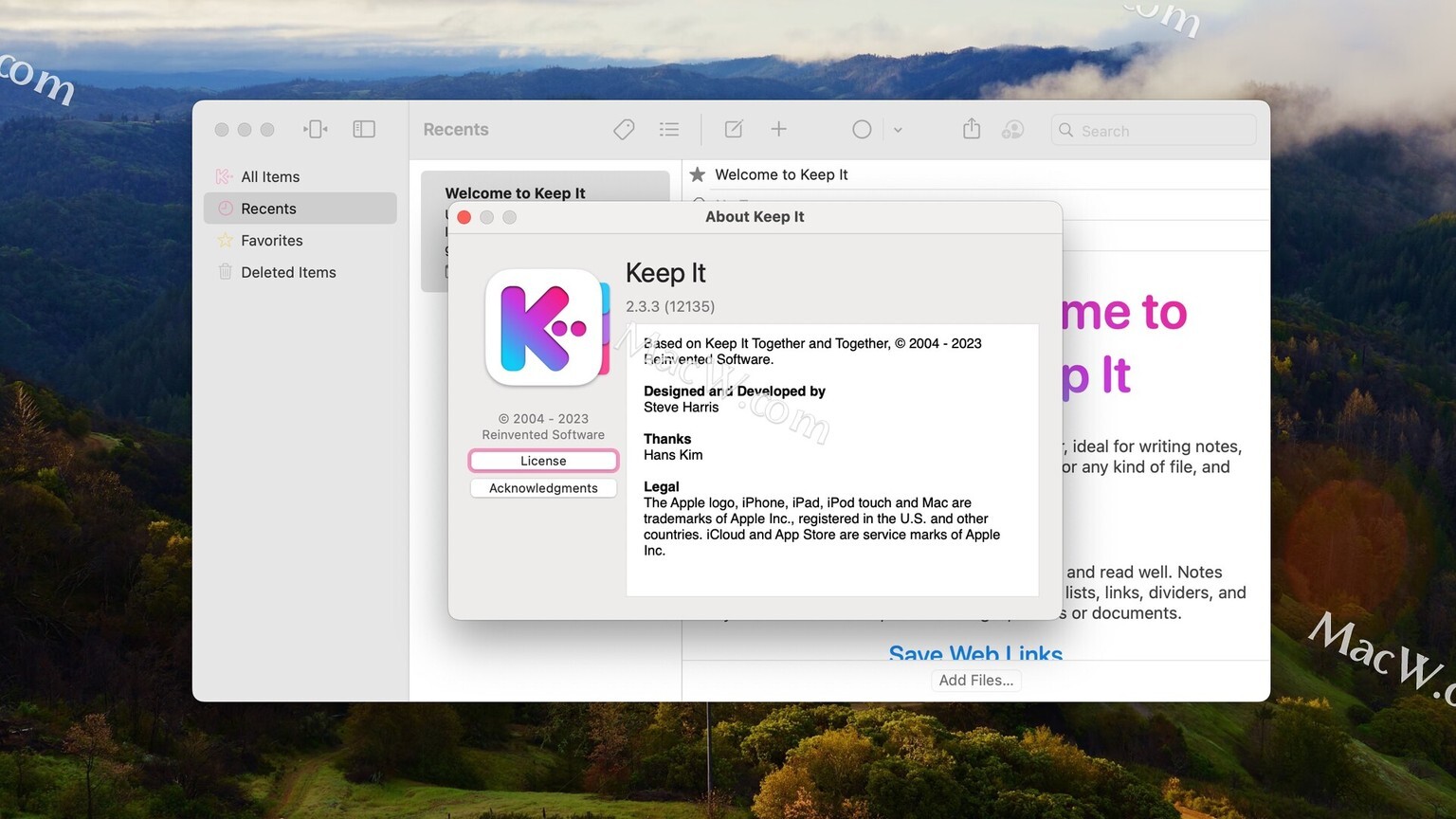Click the compact mode window icon
The width and height of the screenshot is (1456, 819).
click(x=316, y=129)
